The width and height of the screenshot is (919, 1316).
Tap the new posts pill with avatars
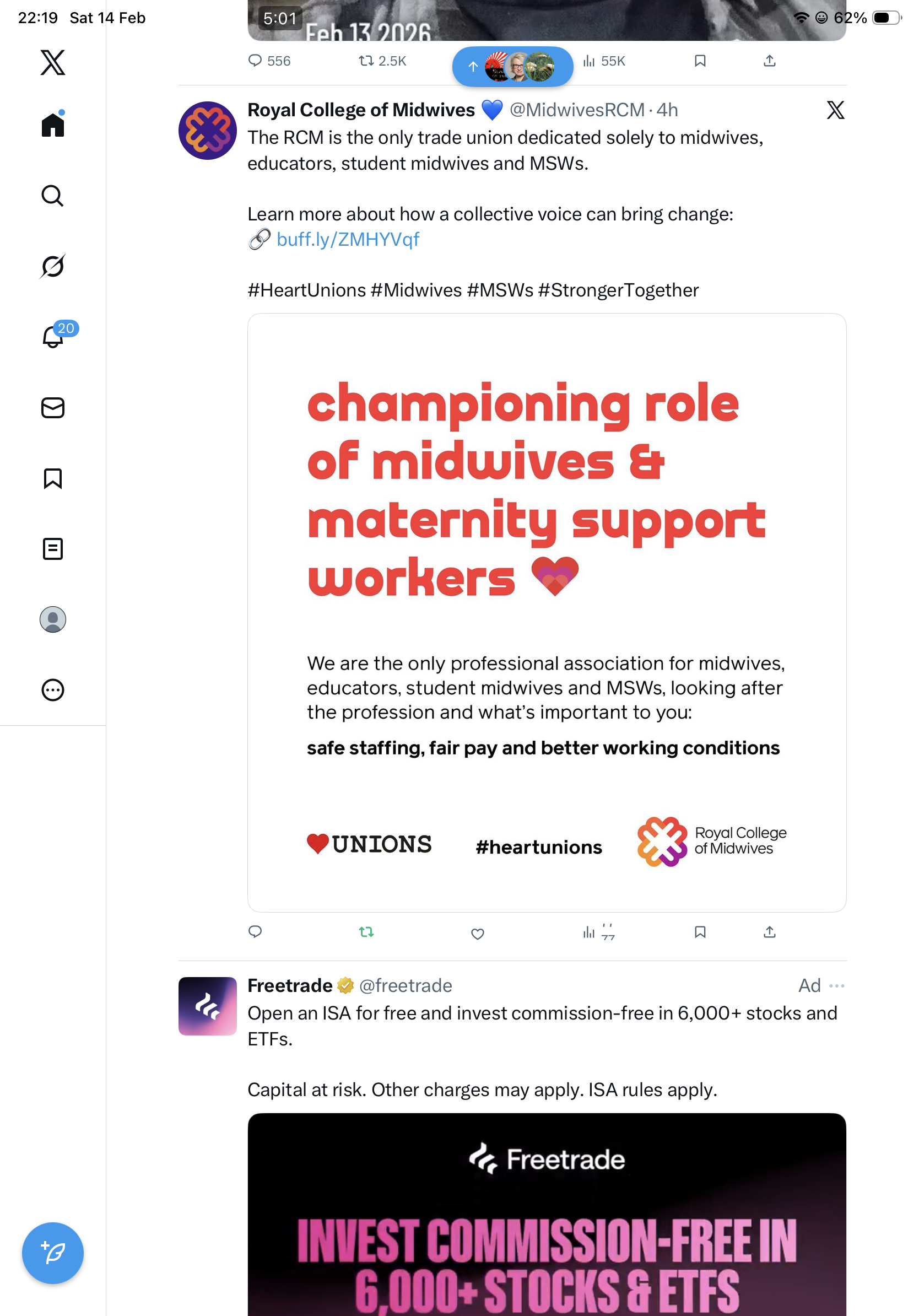(x=512, y=67)
